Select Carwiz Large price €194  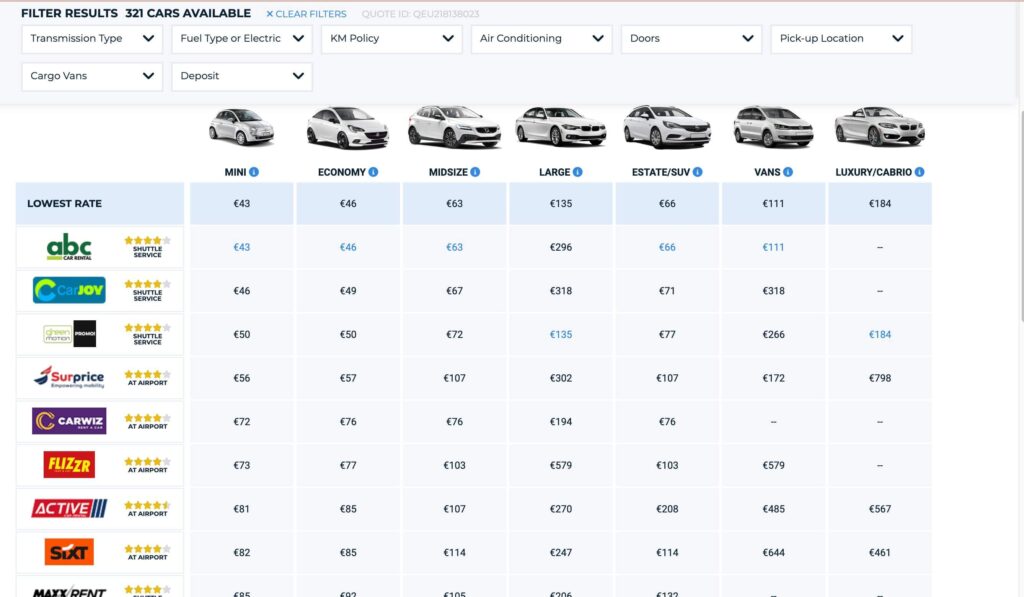click(561, 421)
